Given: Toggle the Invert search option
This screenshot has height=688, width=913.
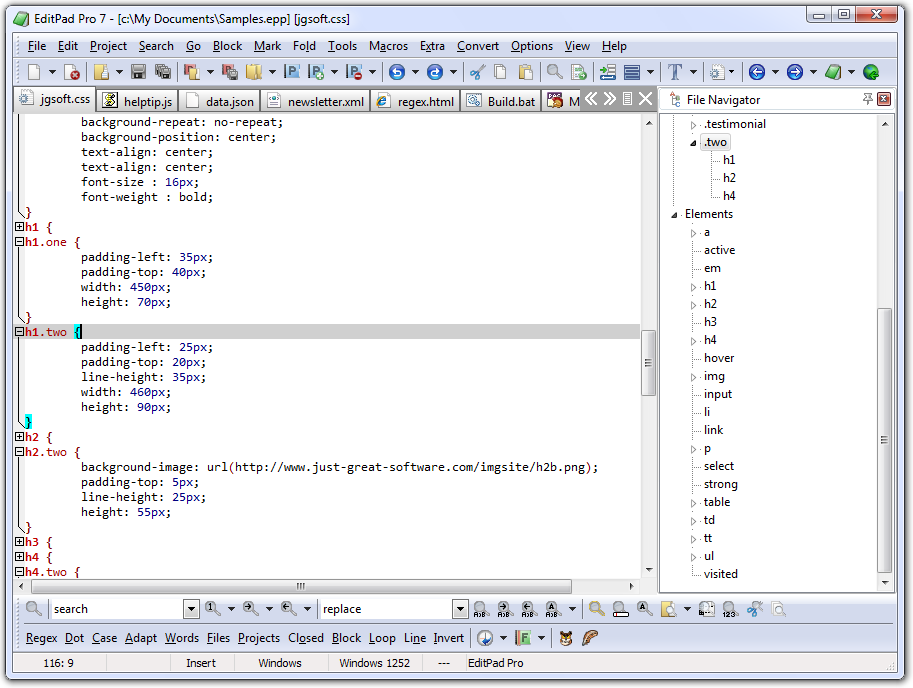Looking at the screenshot, I should click(x=448, y=639).
